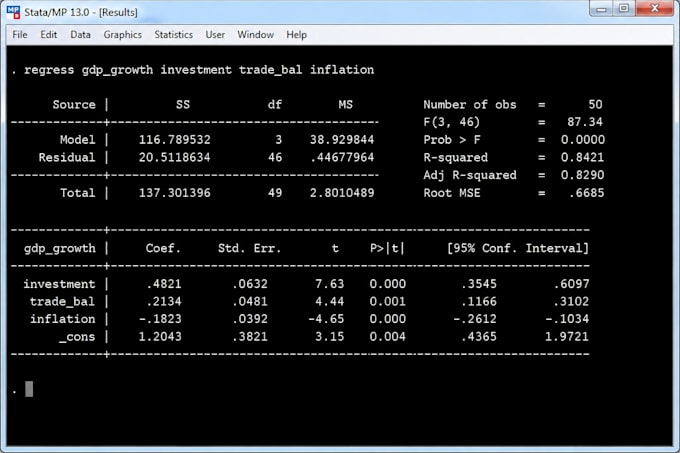Open the Data menu

[x=80, y=35]
